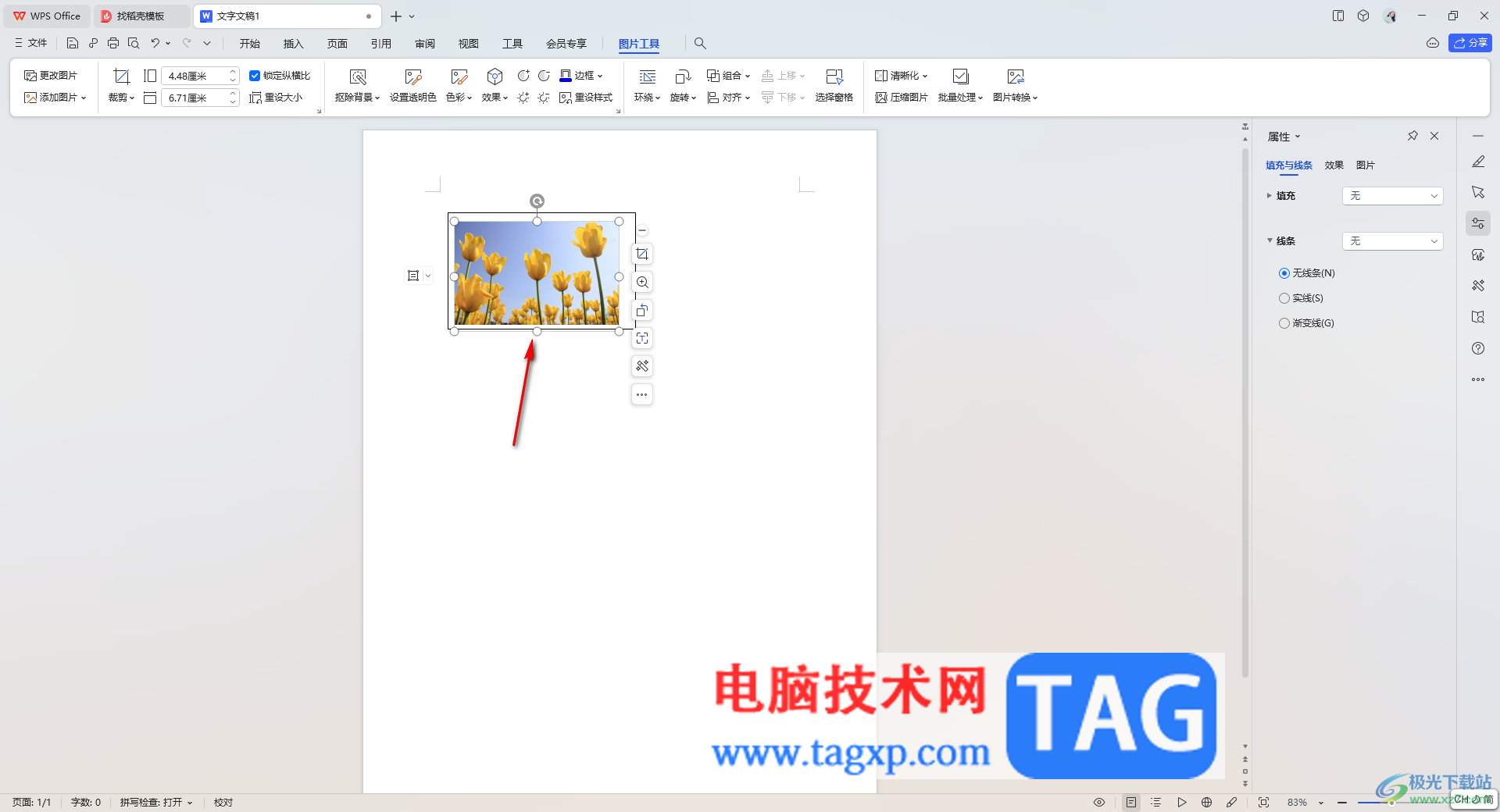Click the floating crop button beside image
The height and width of the screenshot is (812, 1500).
pyautogui.click(x=642, y=254)
